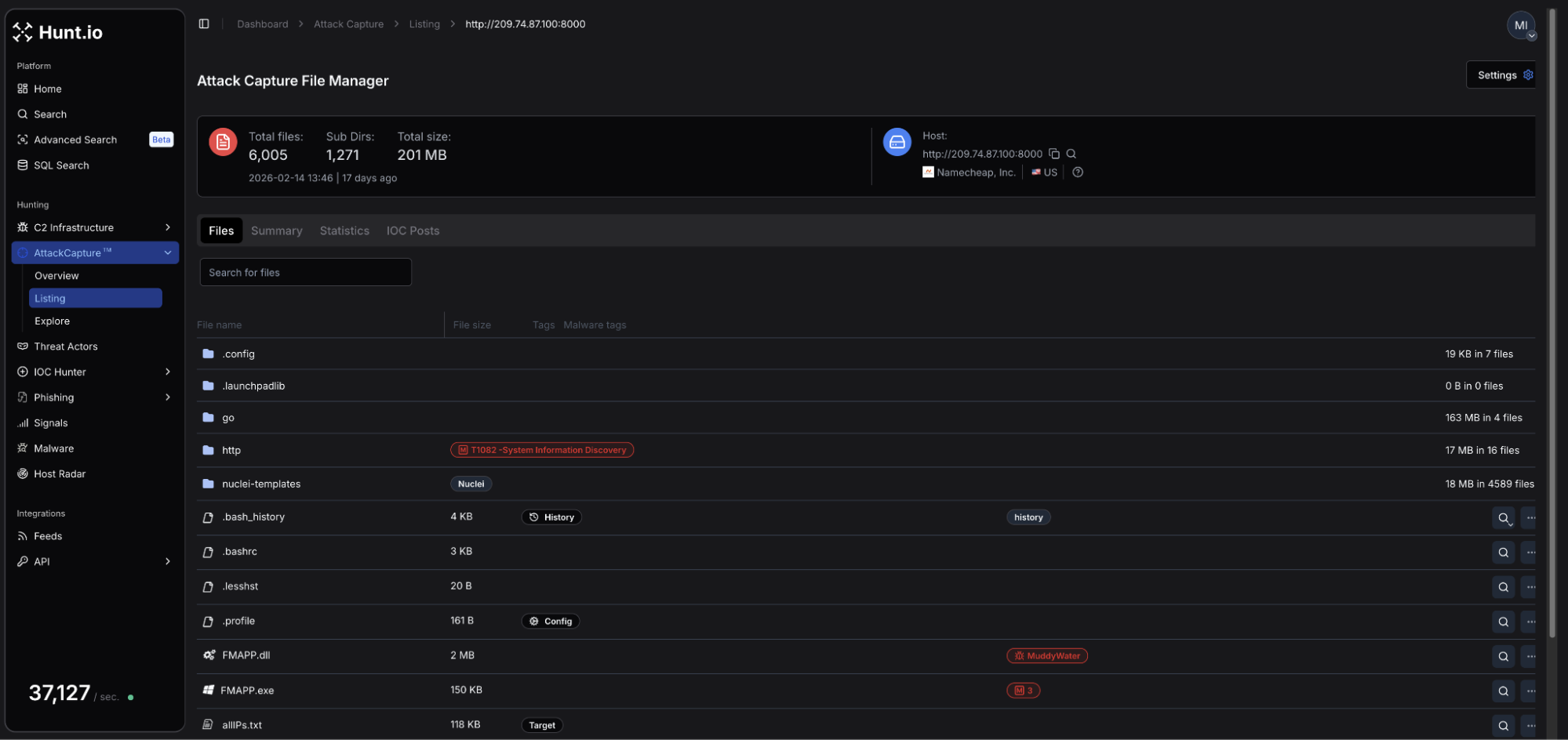Click the help icon beside US flag
The width and height of the screenshot is (1568, 740).
point(1078,172)
